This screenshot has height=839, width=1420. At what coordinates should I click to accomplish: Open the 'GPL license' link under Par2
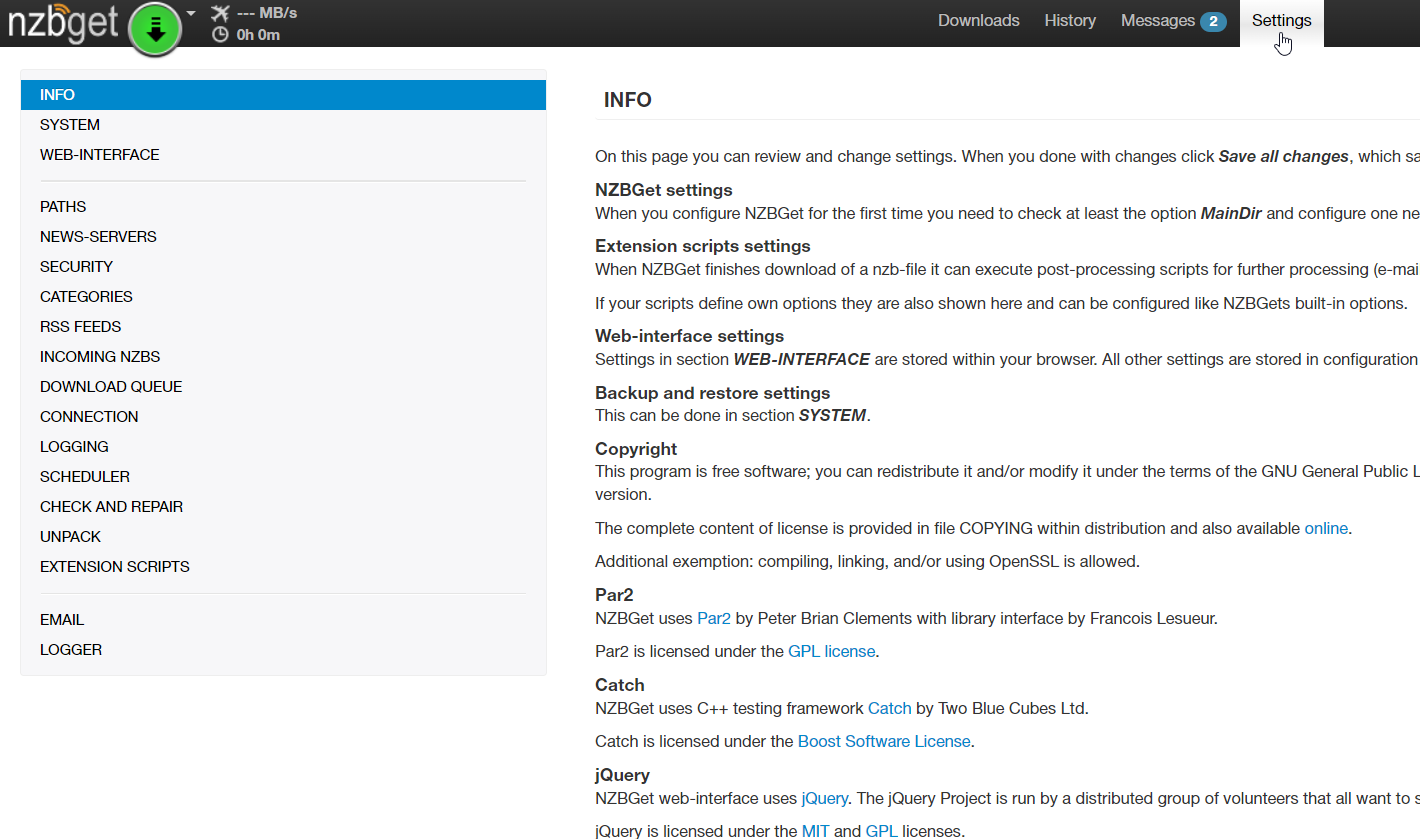(832, 651)
